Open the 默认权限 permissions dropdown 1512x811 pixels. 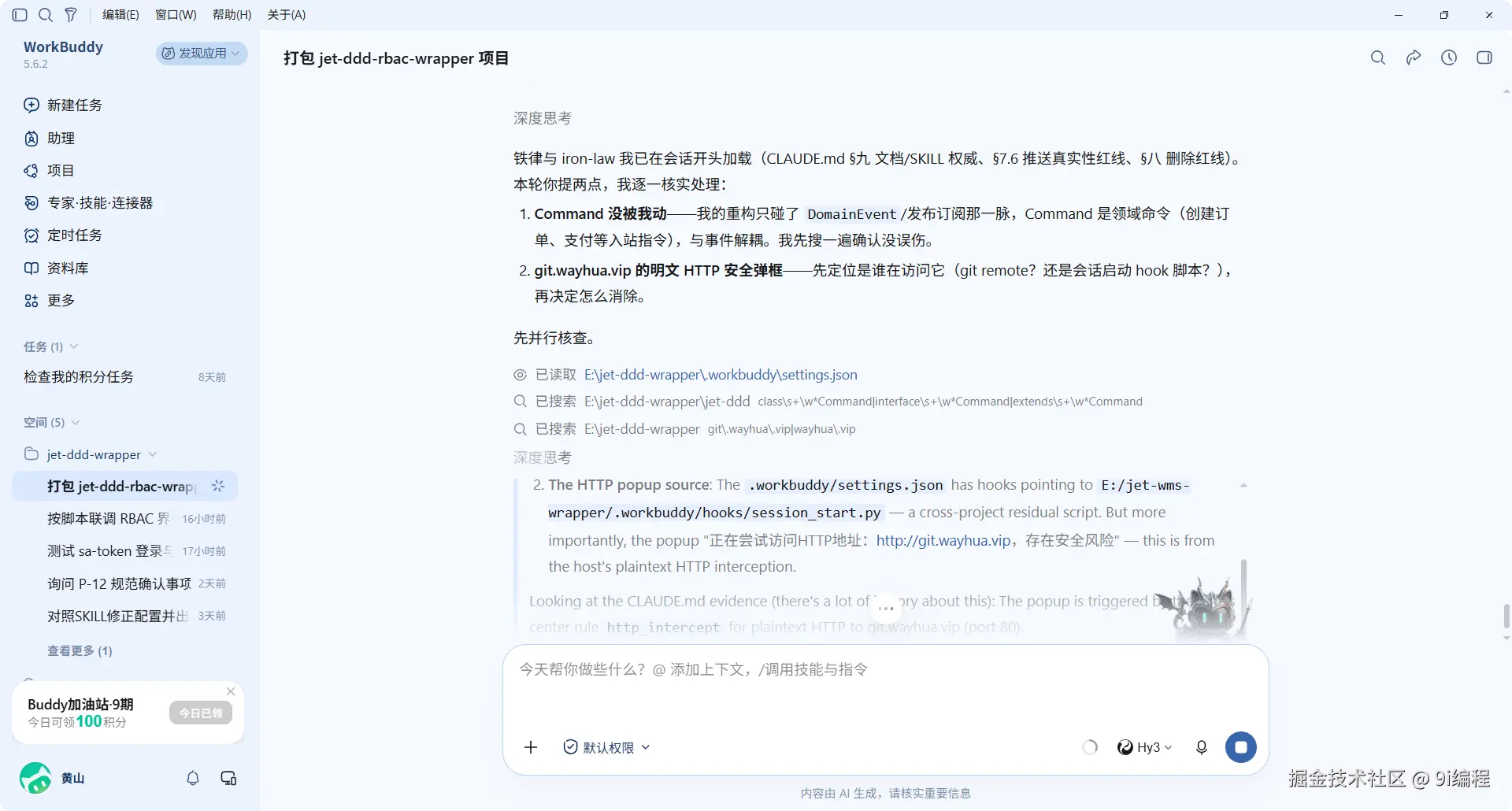pos(606,747)
